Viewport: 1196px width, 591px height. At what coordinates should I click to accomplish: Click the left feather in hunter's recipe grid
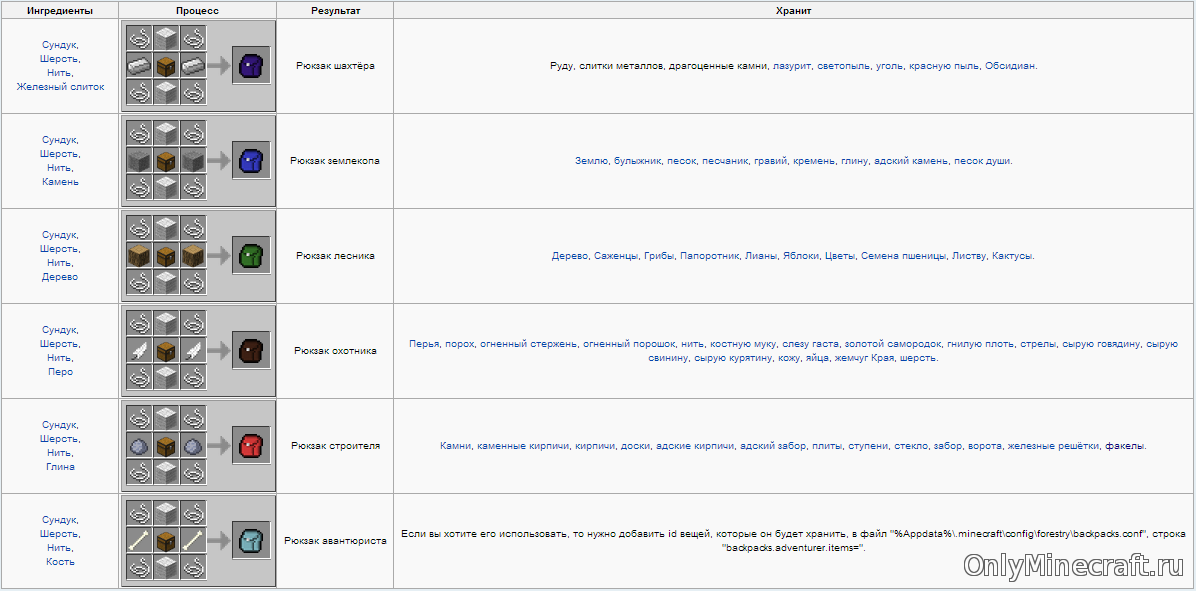[x=139, y=351]
